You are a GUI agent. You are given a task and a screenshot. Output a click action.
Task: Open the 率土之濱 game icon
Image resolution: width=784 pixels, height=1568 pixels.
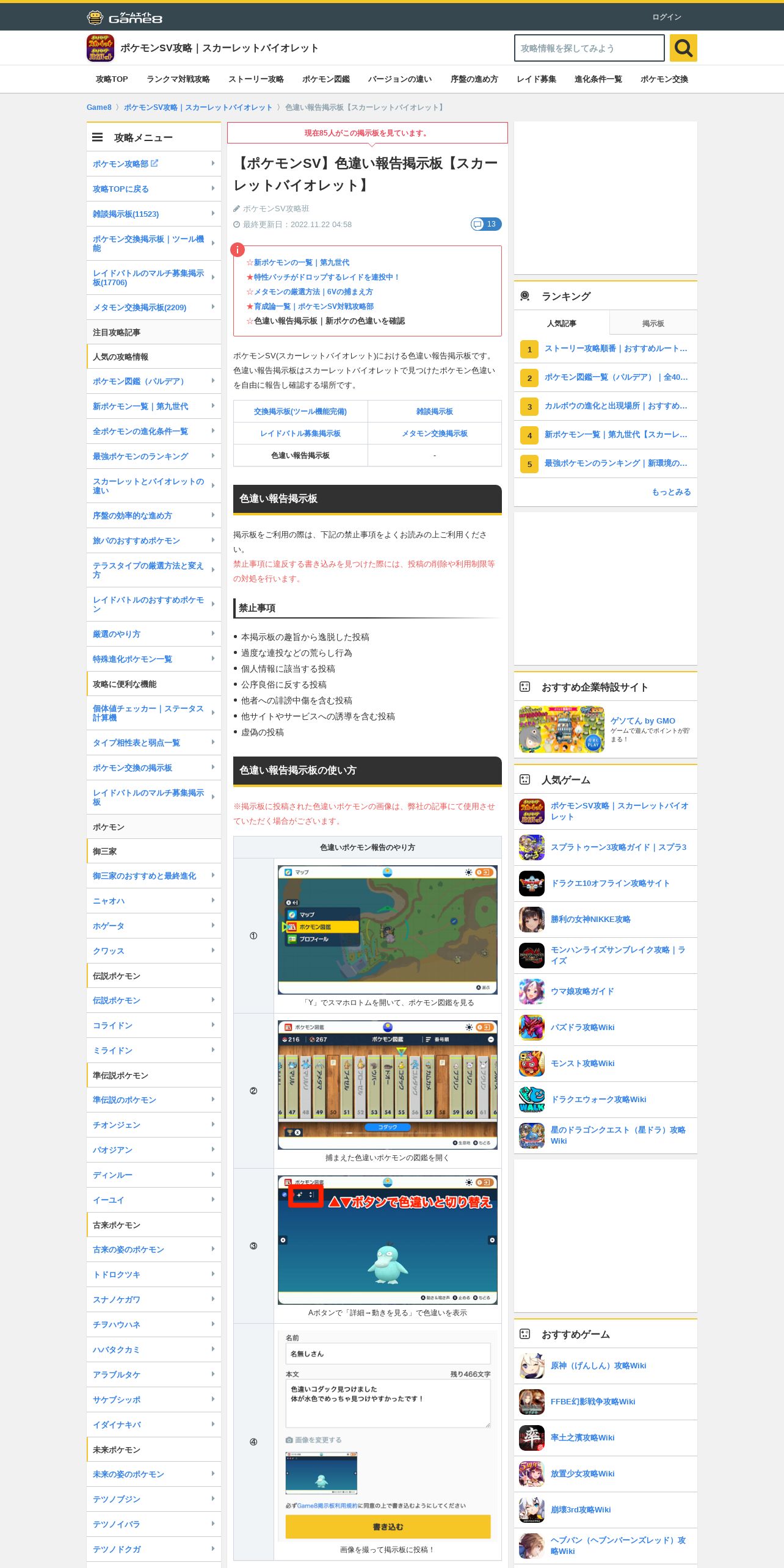[532, 1438]
